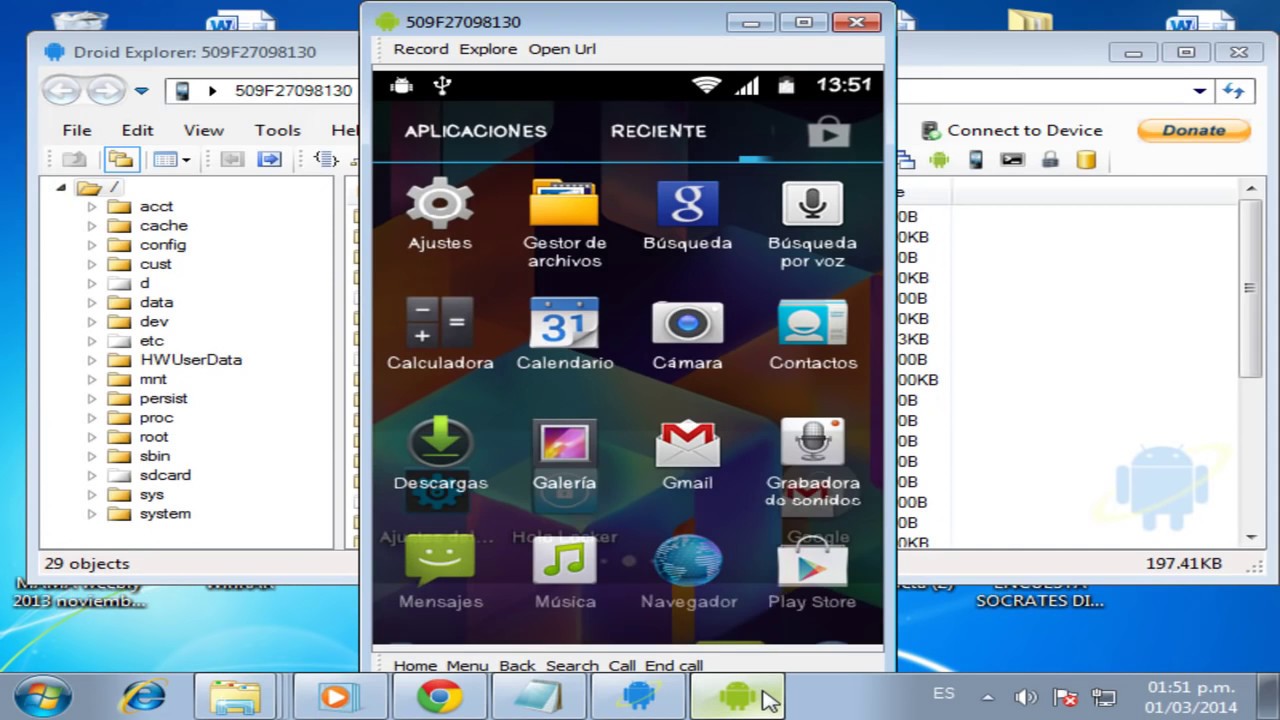1280x720 pixels.
Task: Open the View menu
Action: coord(203,130)
